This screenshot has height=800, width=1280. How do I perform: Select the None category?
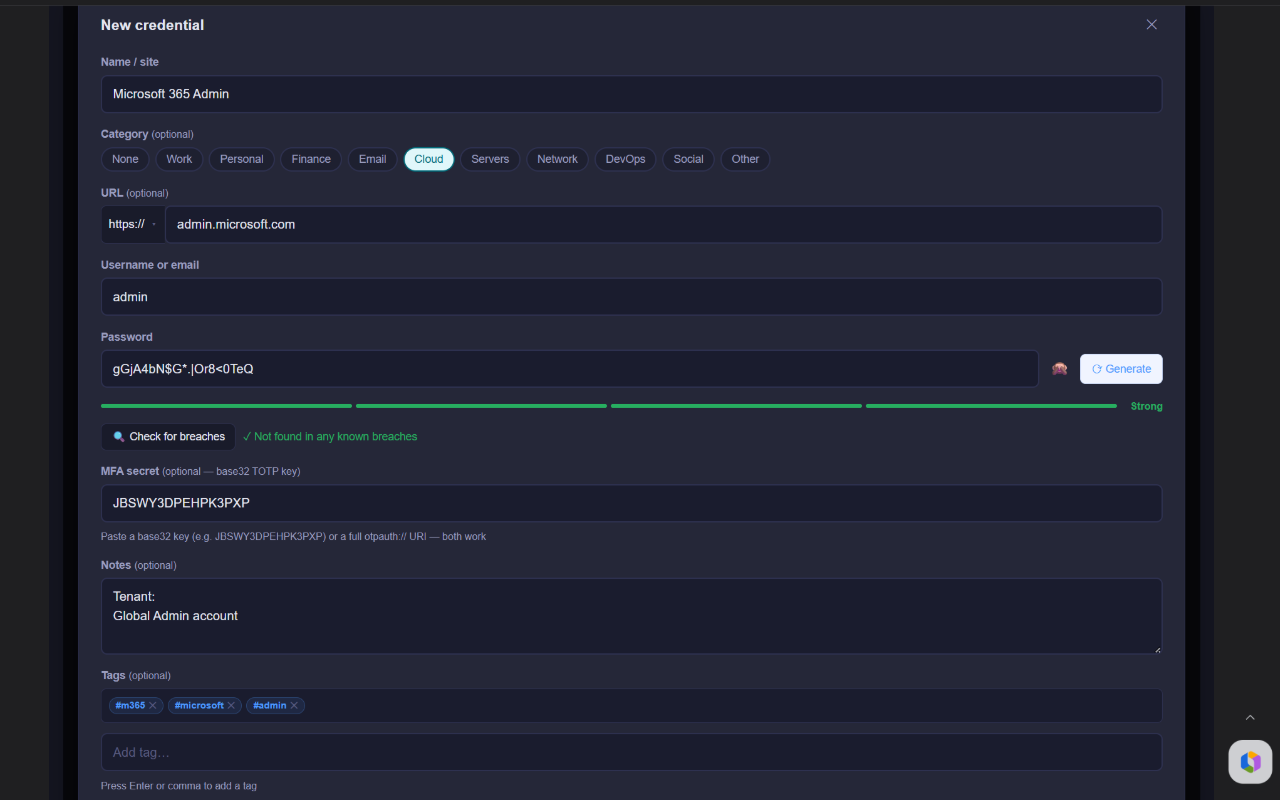125,159
